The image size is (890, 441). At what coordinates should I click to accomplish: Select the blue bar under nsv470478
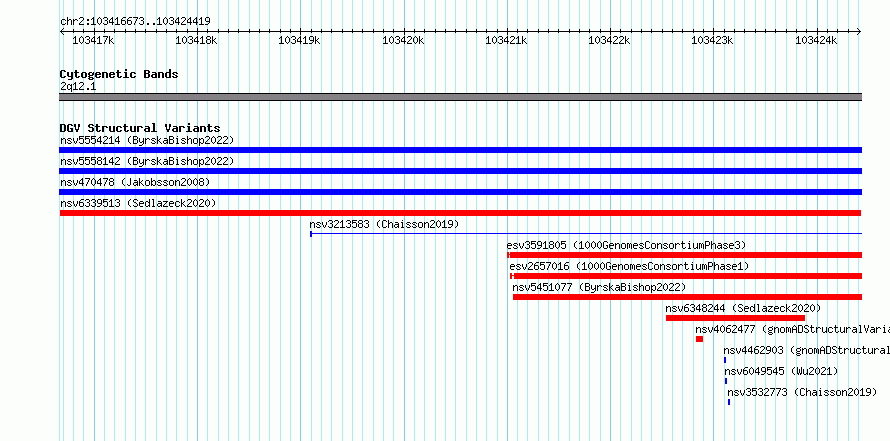tap(460, 192)
